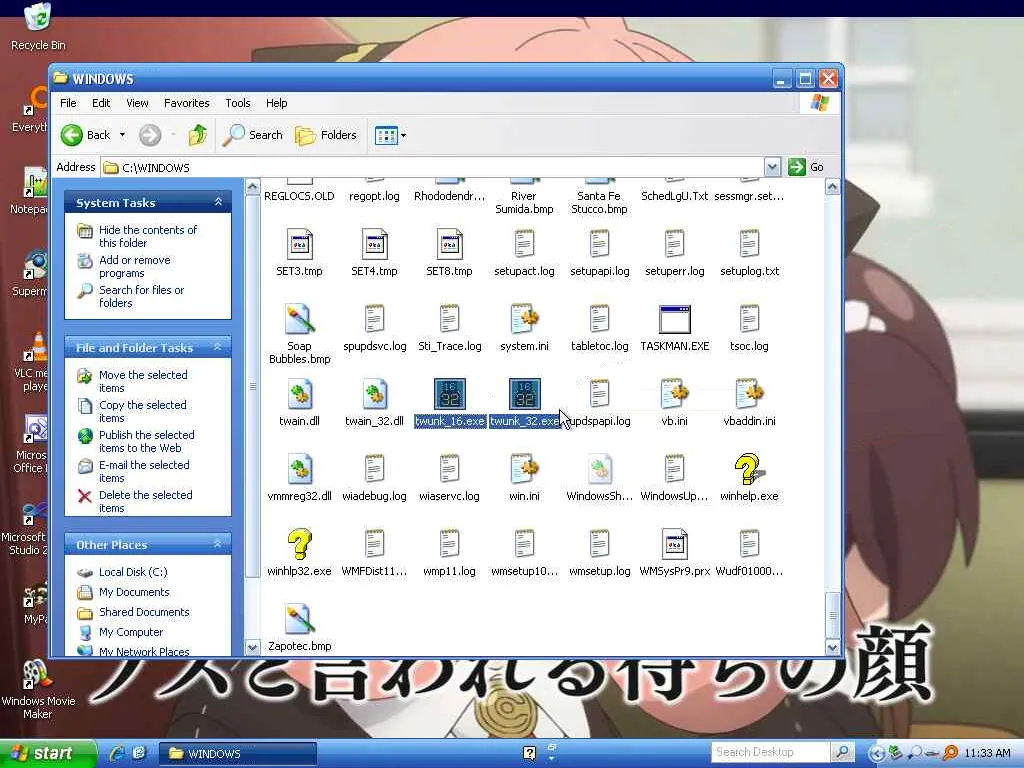Open the File menu
1024x768 pixels.
[x=68, y=103]
